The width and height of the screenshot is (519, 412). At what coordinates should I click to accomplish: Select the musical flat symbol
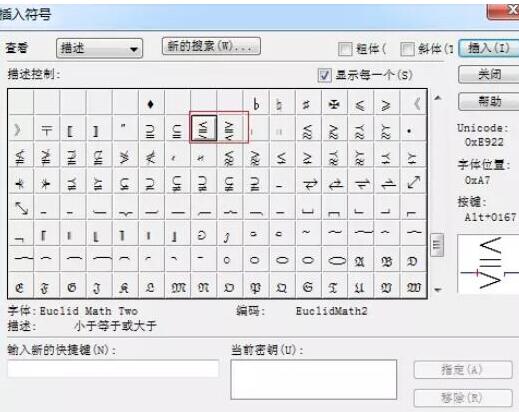(x=256, y=104)
